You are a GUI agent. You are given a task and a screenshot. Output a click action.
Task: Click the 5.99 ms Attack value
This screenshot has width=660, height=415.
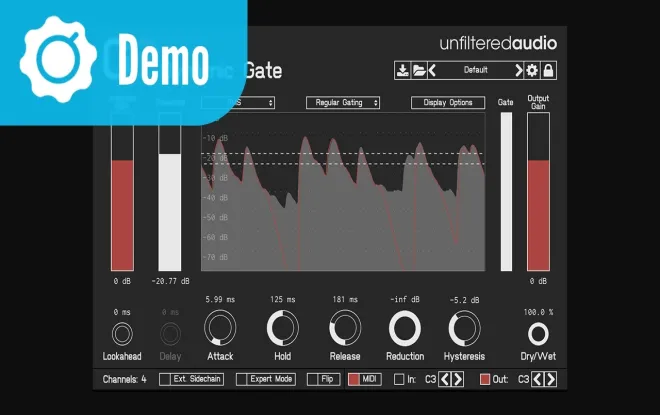(220, 300)
